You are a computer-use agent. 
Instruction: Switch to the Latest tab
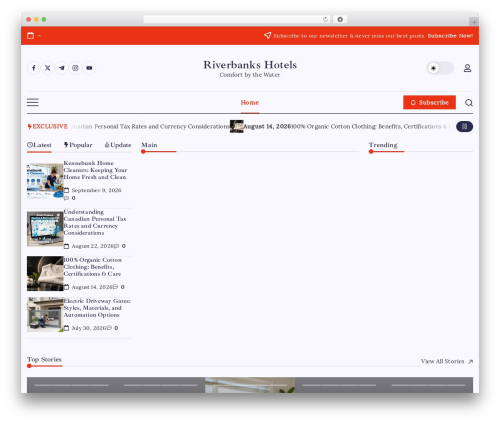[x=39, y=145]
